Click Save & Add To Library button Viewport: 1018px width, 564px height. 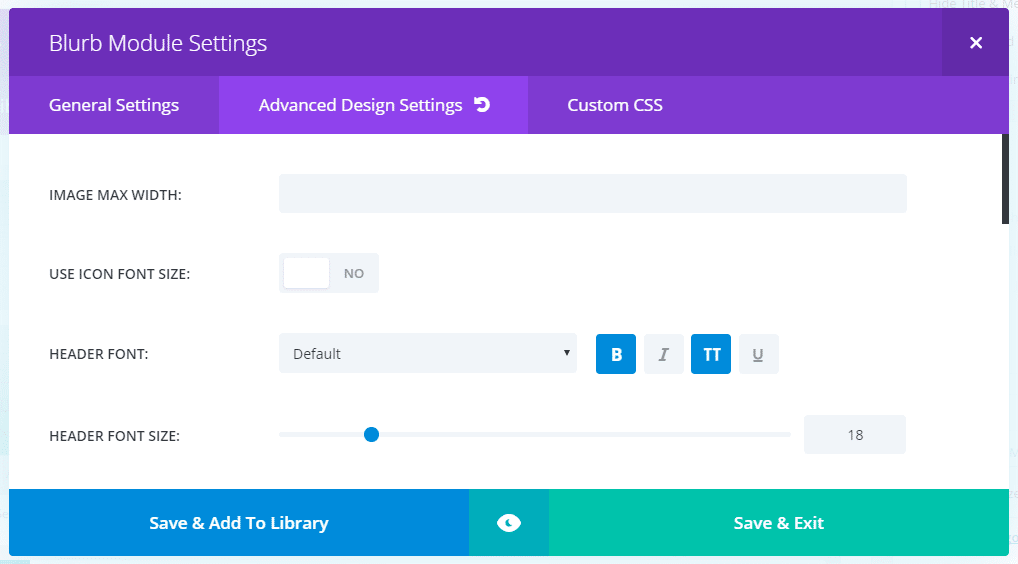[239, 522]
